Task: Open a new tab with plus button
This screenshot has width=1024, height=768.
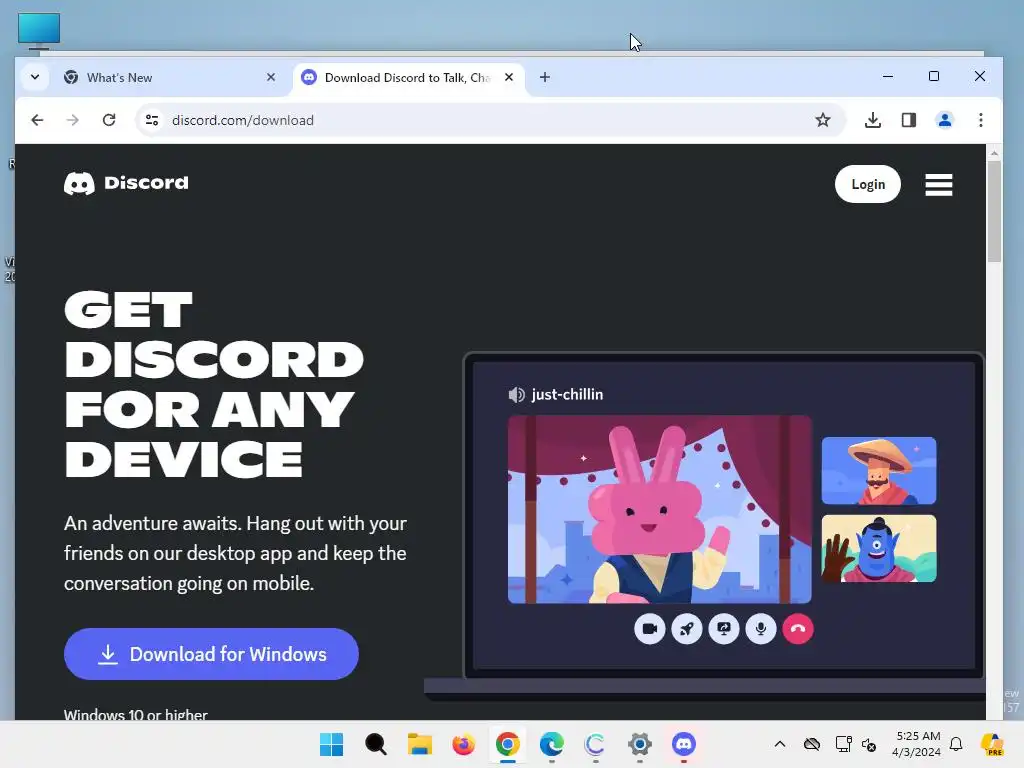Action: click(545, 77)
